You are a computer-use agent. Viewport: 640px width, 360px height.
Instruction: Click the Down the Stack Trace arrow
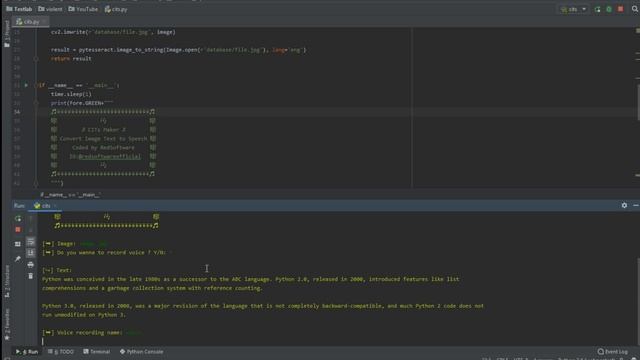click(x=31, y=230)
